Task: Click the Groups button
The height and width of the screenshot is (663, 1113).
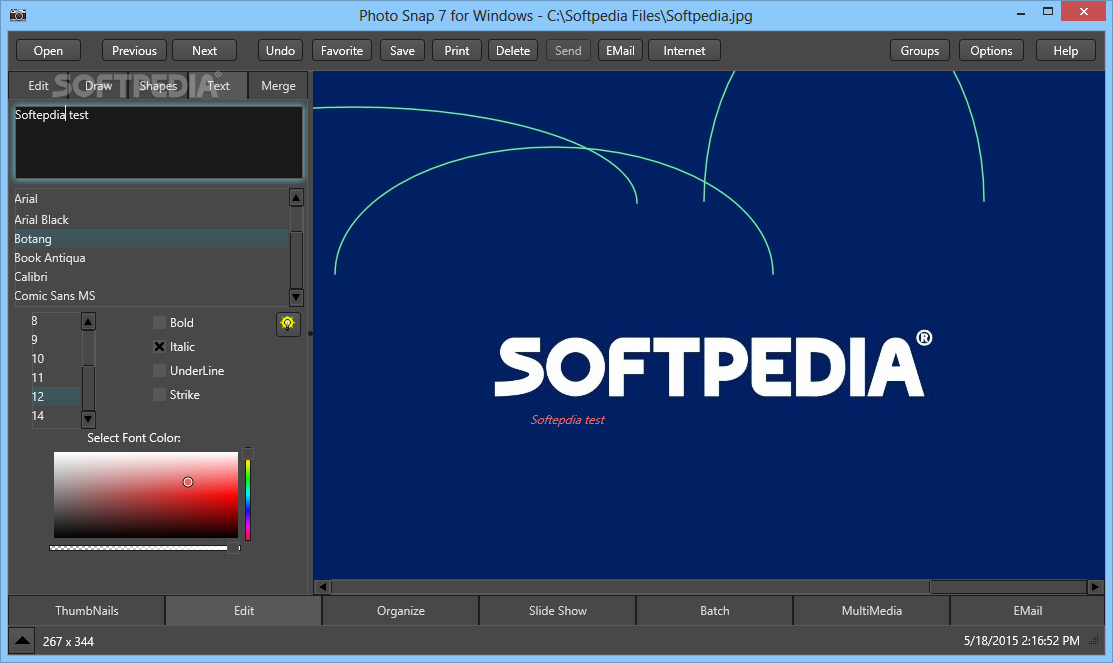Action: tap(920, 50)
